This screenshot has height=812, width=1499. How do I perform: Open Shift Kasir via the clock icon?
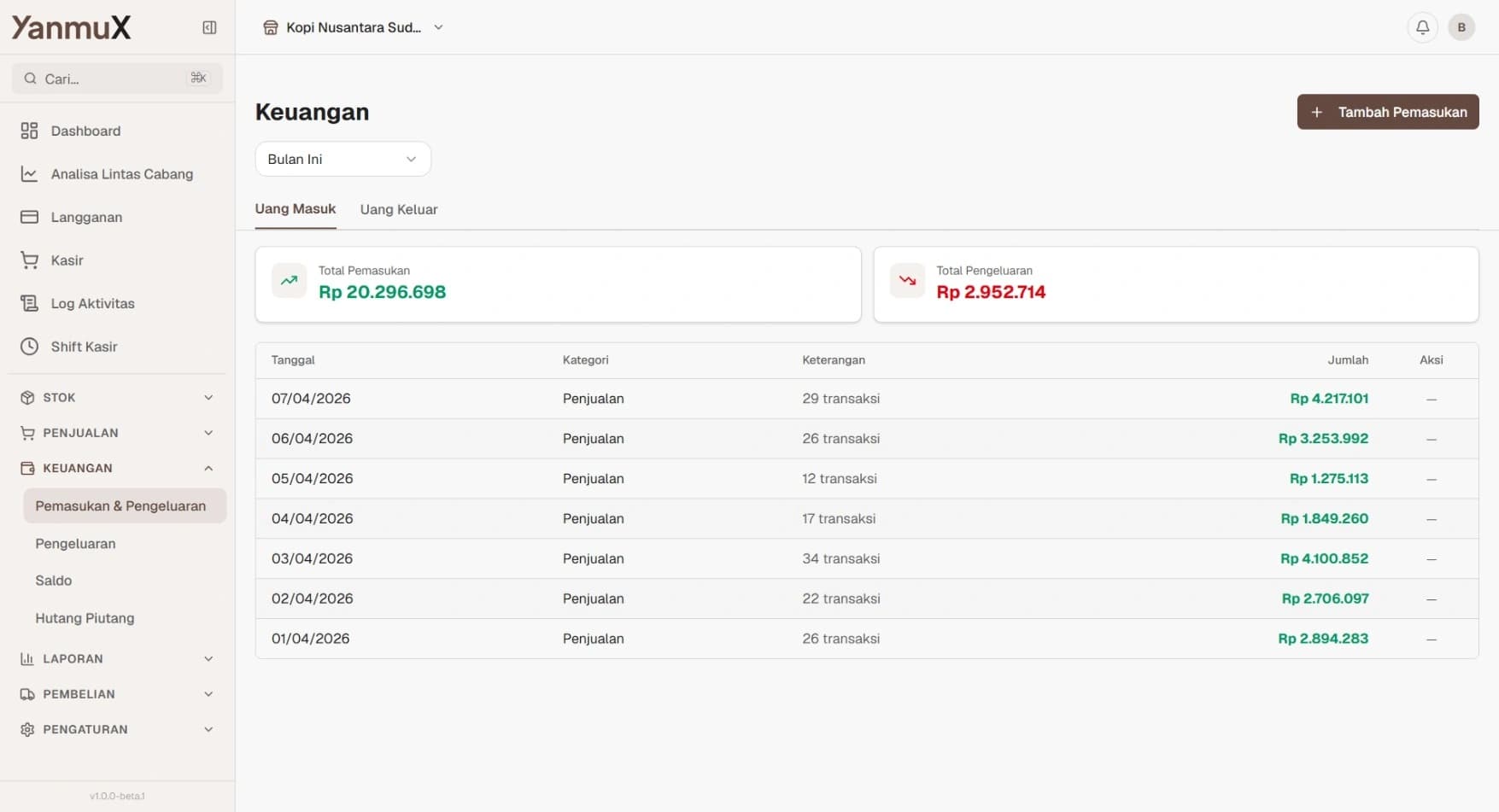click(x=30, y=347)
